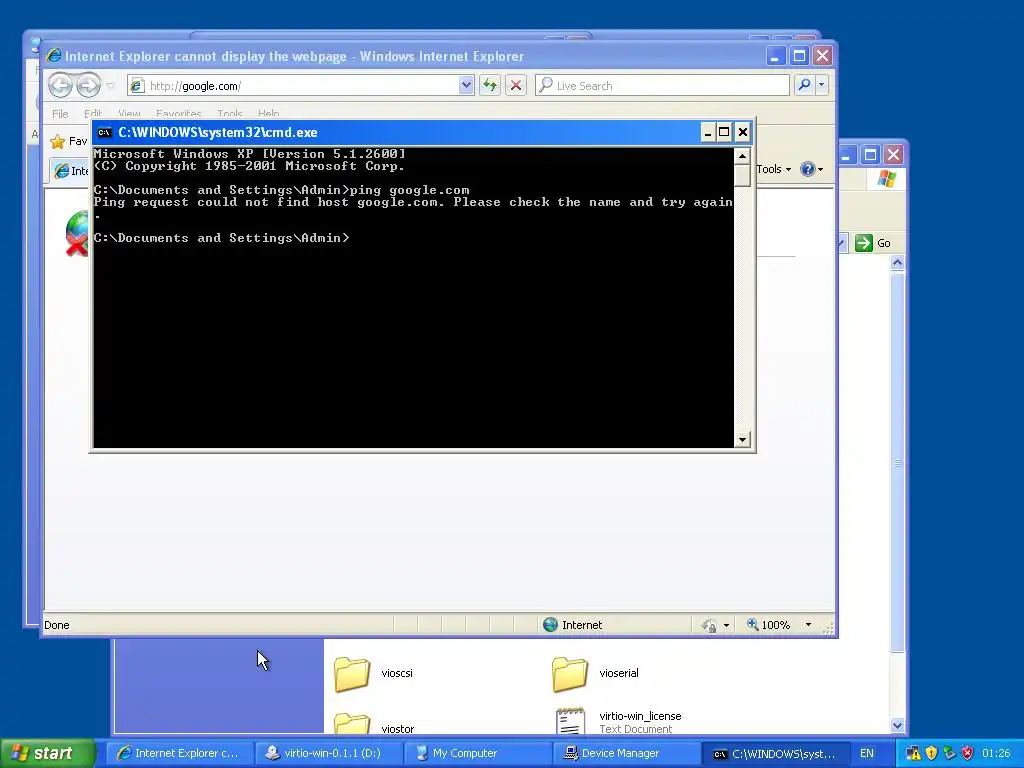Image resolution: width=1024 pixels, height=768 pixels.
Task: Switch to Internet Explorer taskbar button
Action: pyautogui.click(x=178, y=753)
